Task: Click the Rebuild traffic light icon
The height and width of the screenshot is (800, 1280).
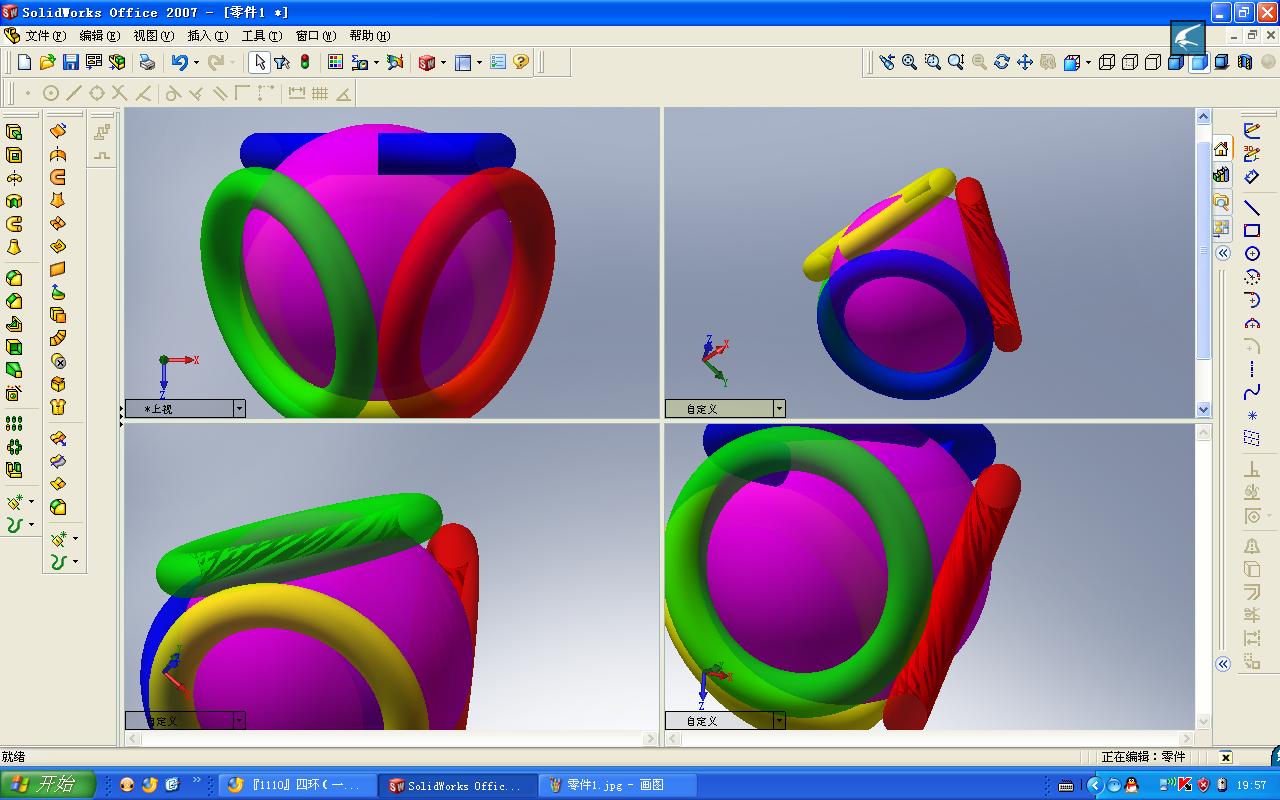Action: coord(304,62)
